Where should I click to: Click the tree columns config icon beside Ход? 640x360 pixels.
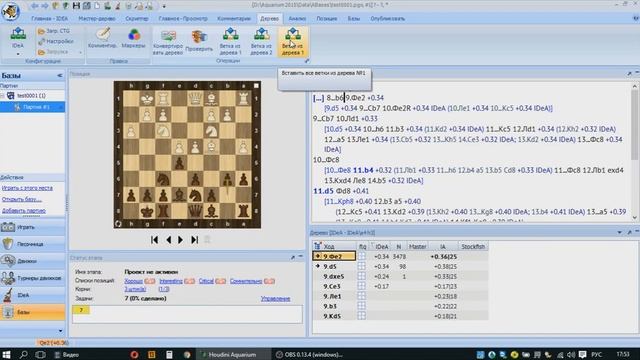317,246
